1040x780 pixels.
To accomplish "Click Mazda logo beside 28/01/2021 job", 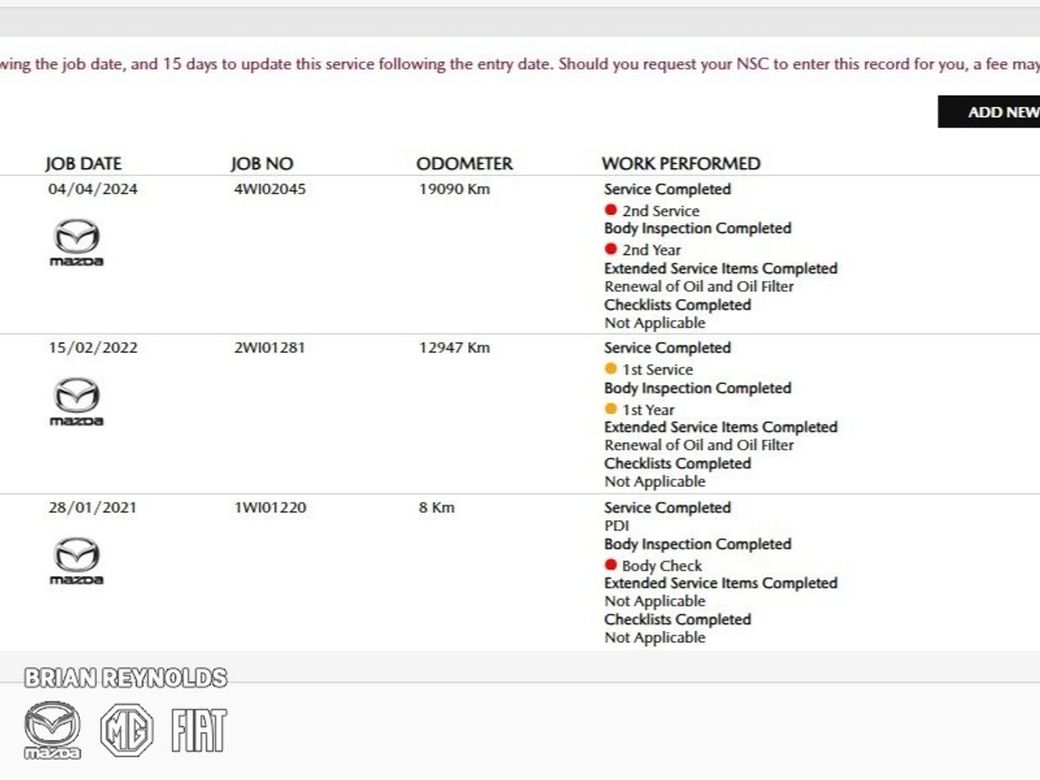I will click(x=76, y=560).
